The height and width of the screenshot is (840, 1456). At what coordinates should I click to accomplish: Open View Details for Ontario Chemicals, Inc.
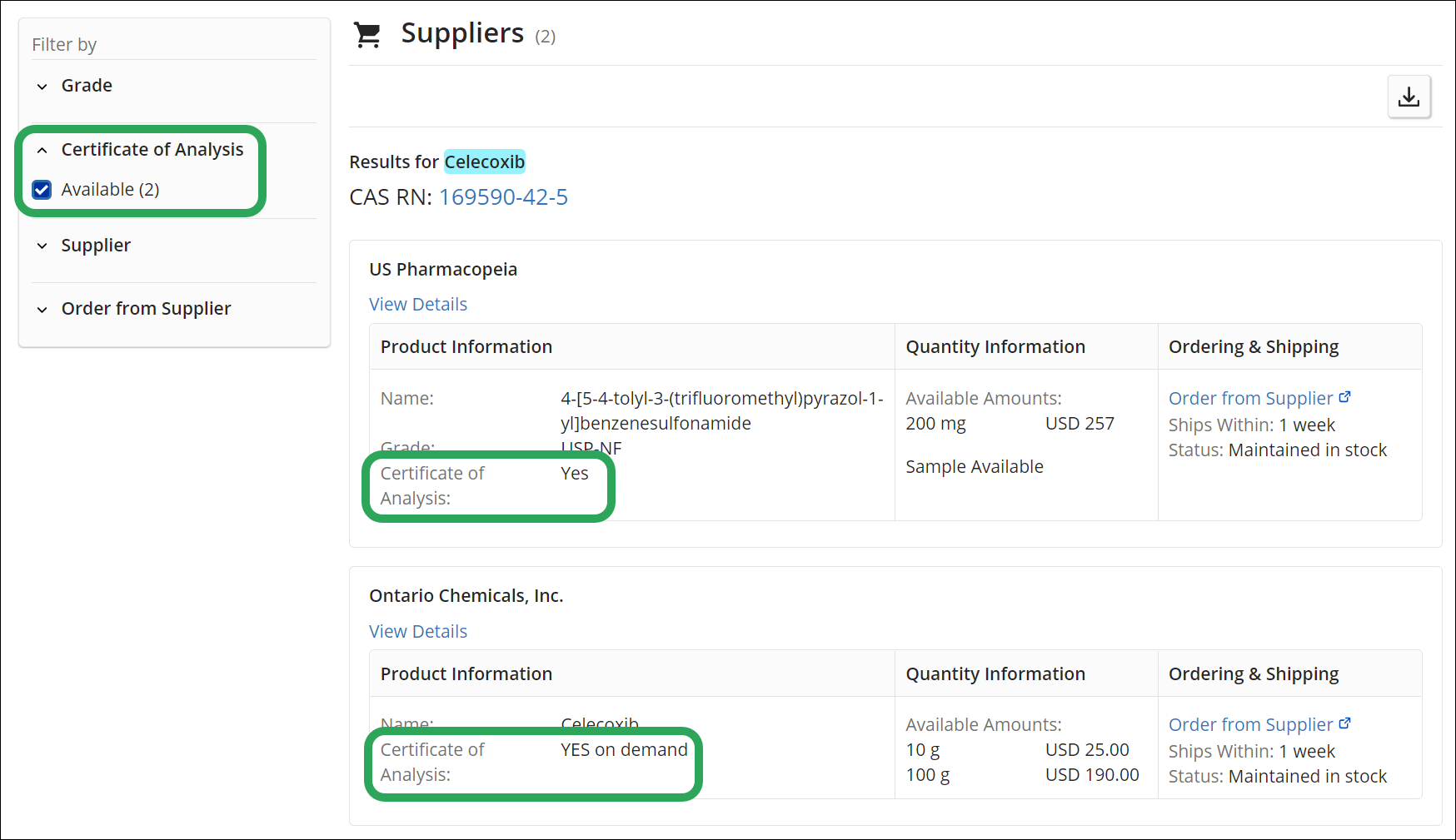pyautogui.click(x=418, y=632)
